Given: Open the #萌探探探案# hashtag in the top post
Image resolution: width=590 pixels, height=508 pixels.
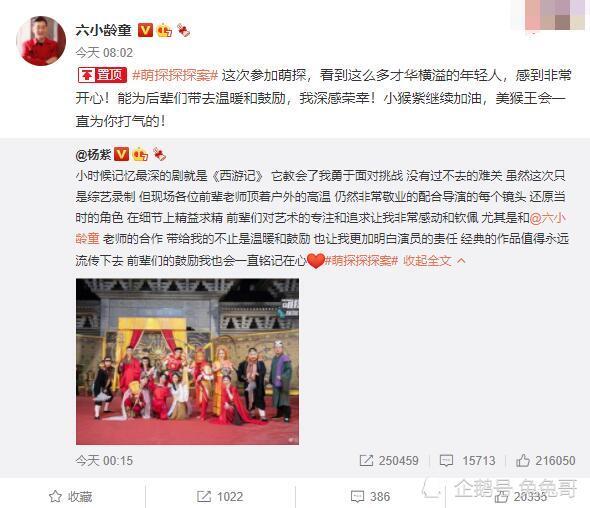Looking at the screenshot, I should pyautogui.click(x=175, y=75).
